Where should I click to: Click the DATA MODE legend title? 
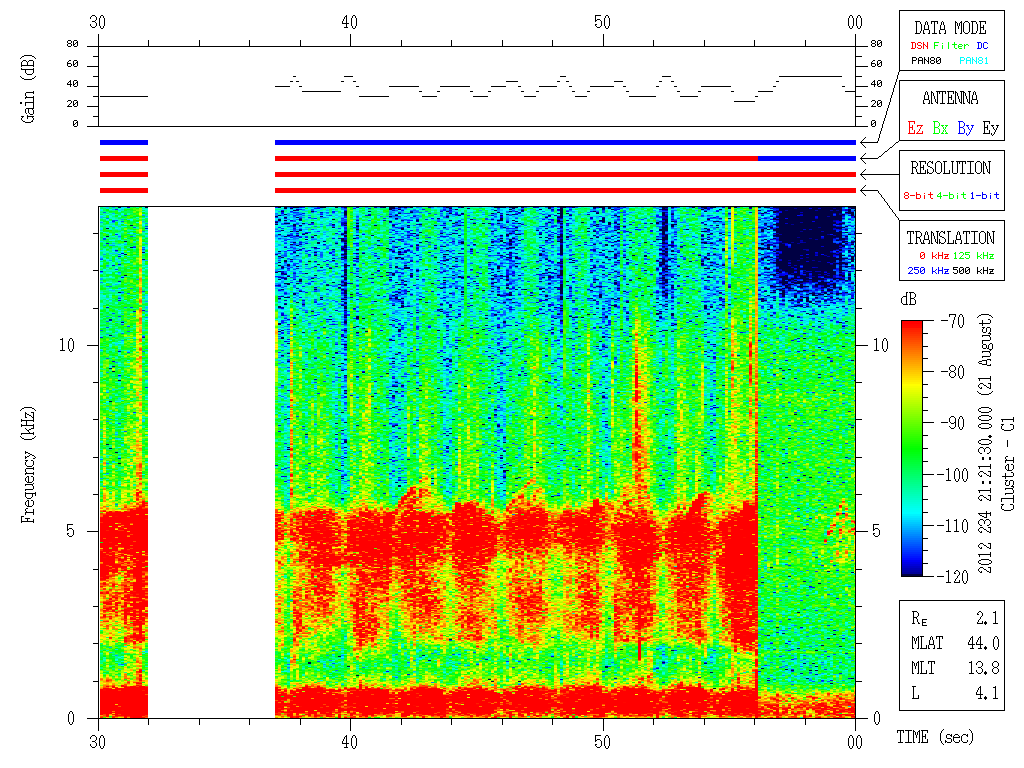point(950,28)
